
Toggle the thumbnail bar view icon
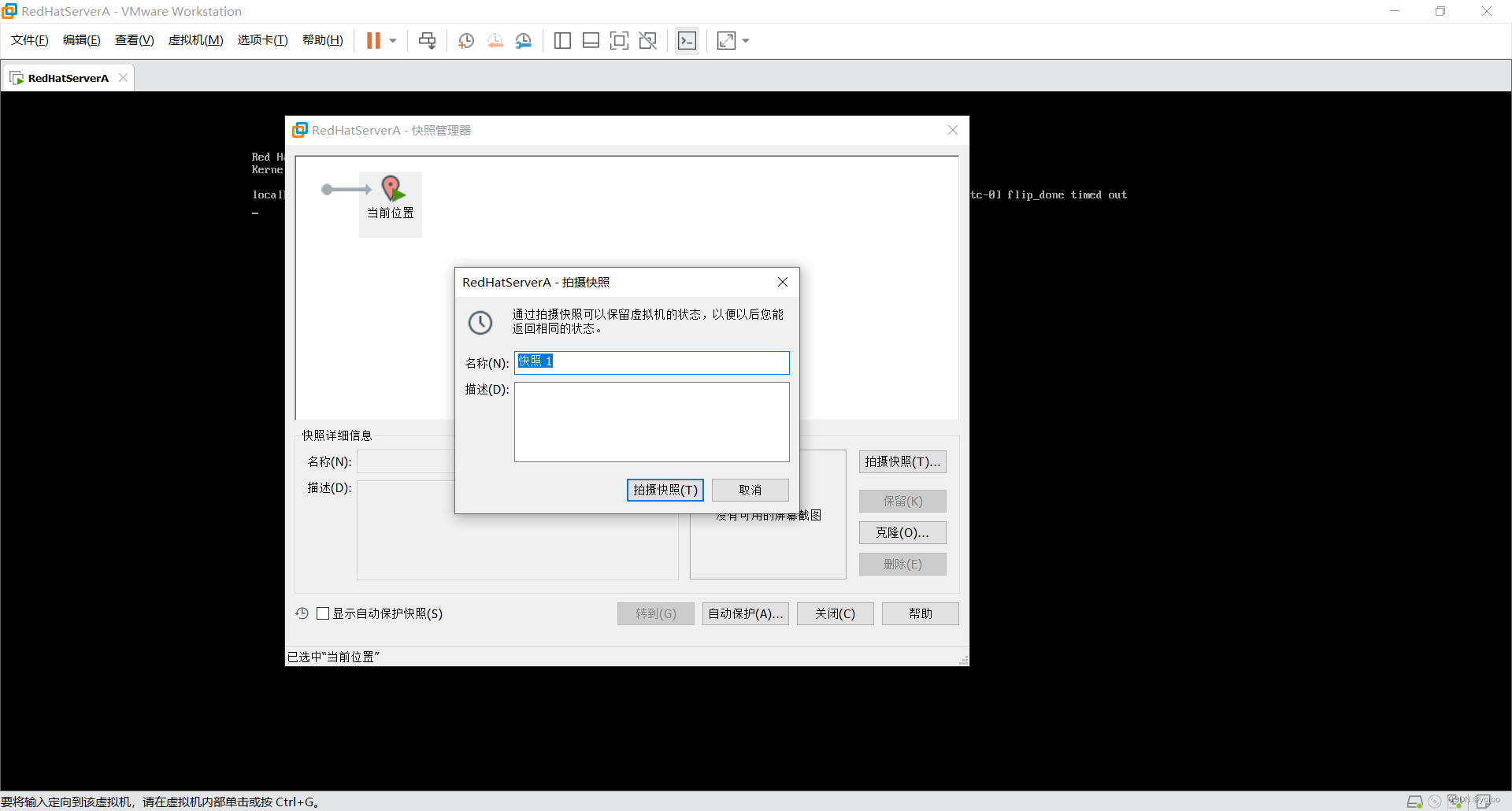click(x=591, y=41)
